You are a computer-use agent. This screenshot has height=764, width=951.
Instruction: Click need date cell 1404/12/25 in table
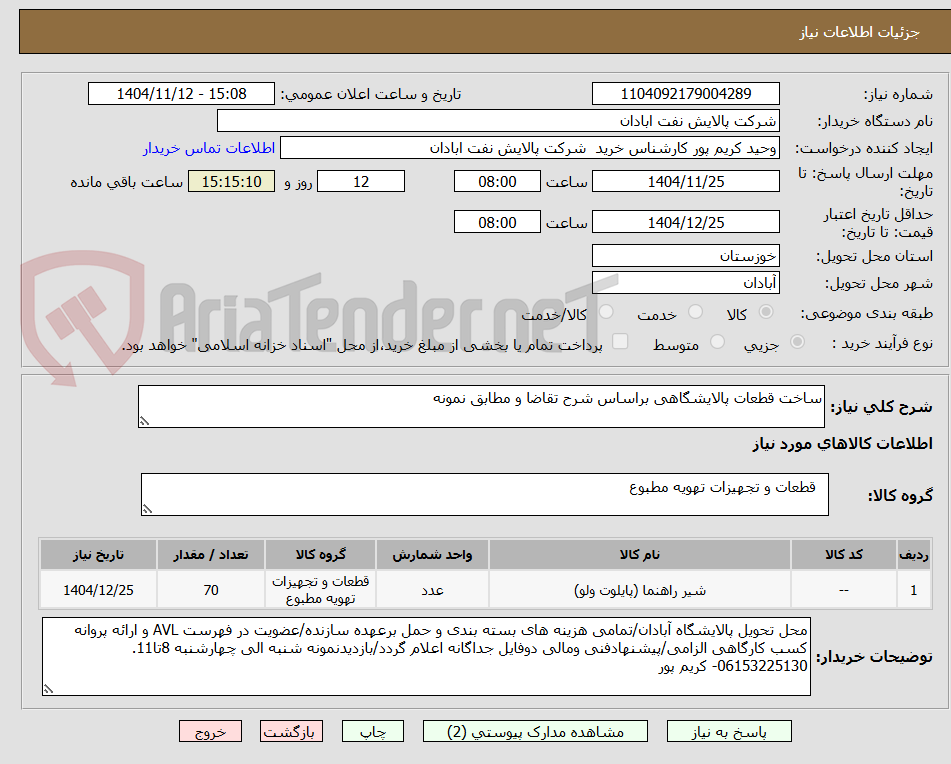point(98,590)
